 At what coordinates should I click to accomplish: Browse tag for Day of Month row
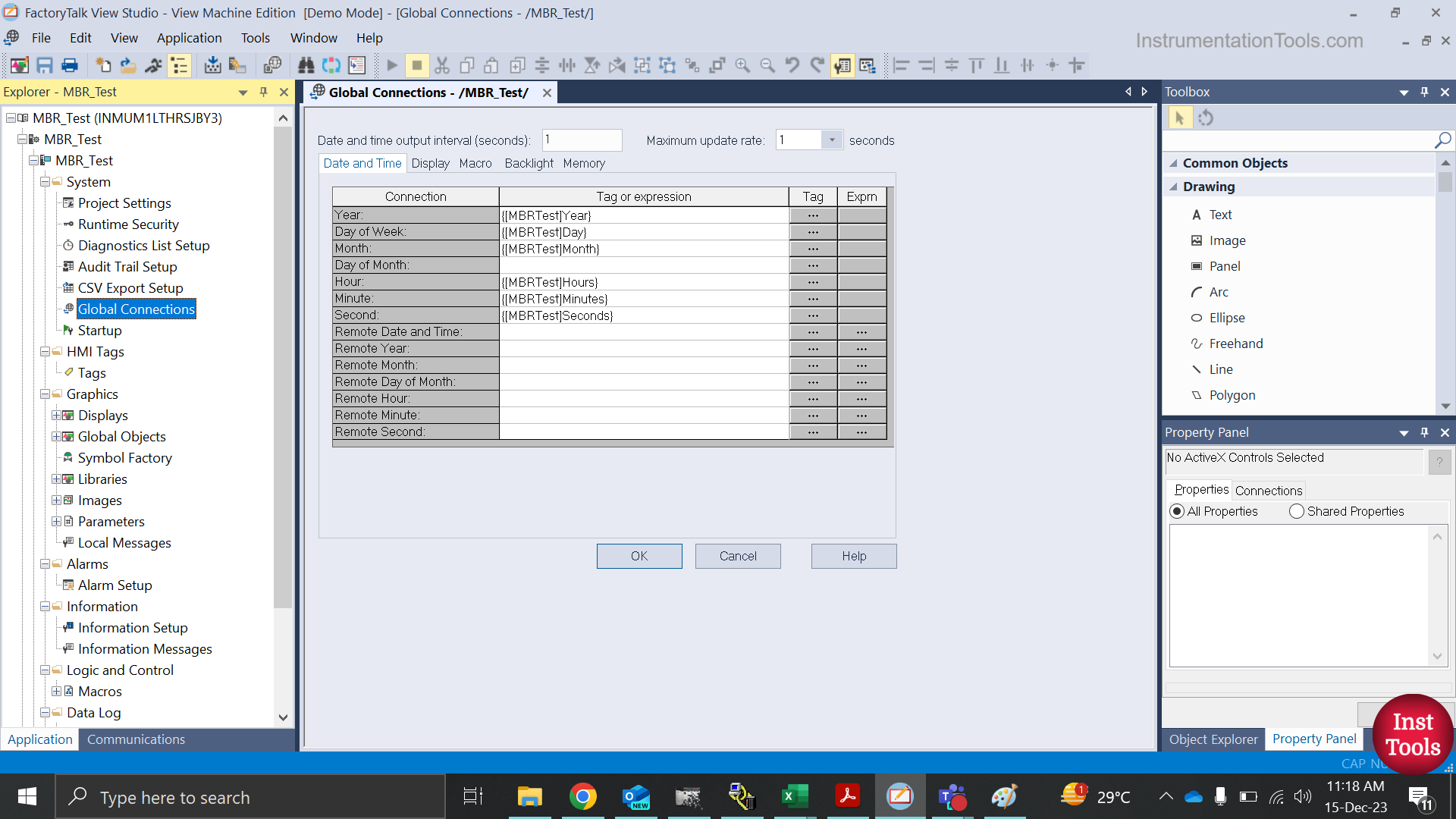coord(813,265)
